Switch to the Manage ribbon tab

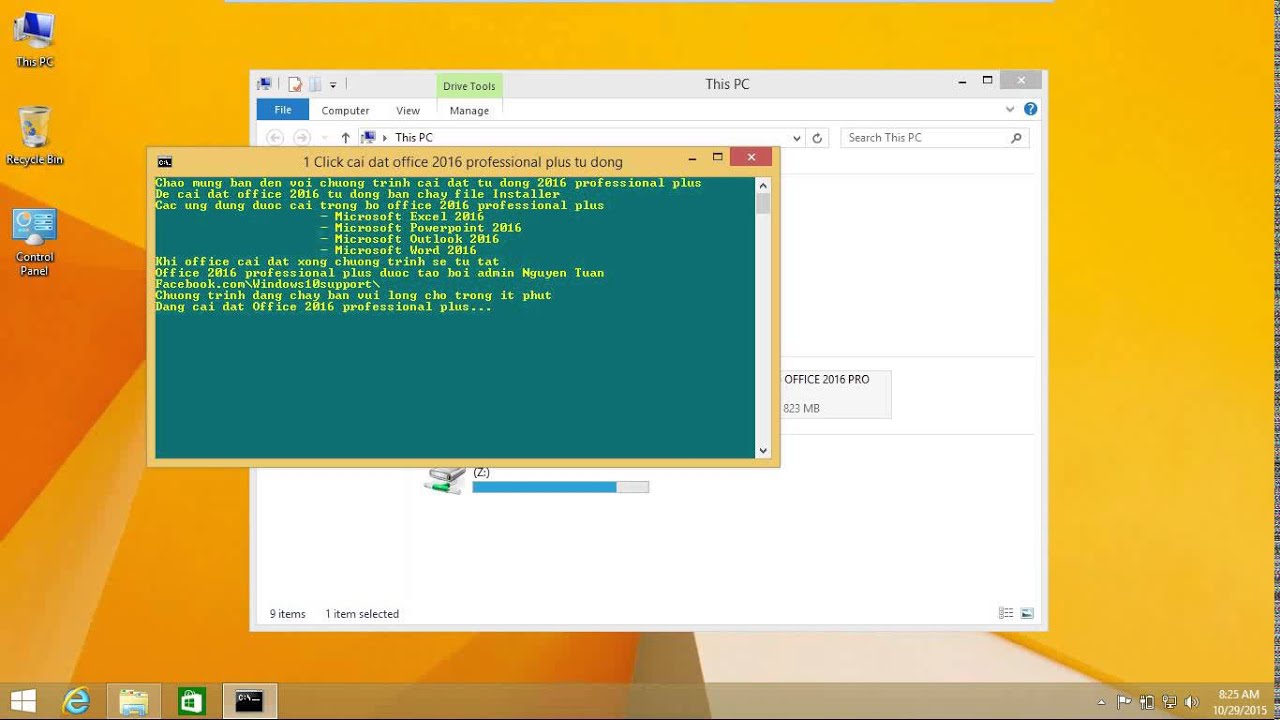pos(469,111)
